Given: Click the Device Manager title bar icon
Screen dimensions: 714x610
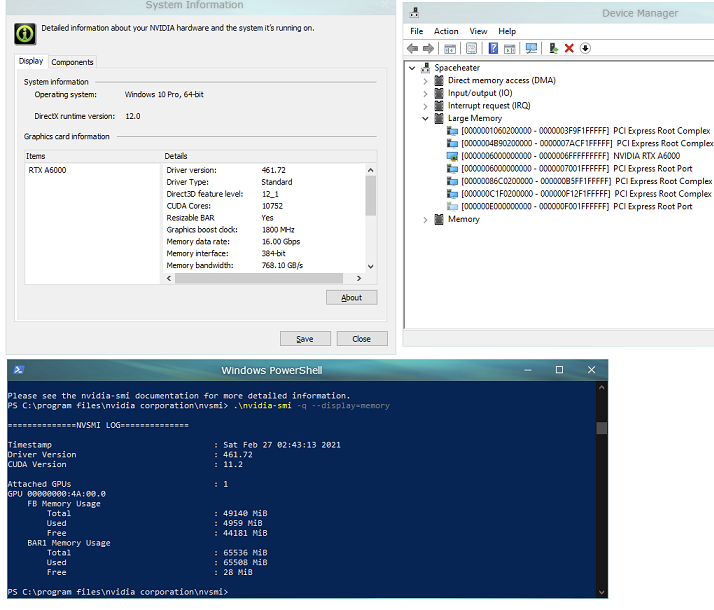Looking at the screenshot, I should 414,13.
